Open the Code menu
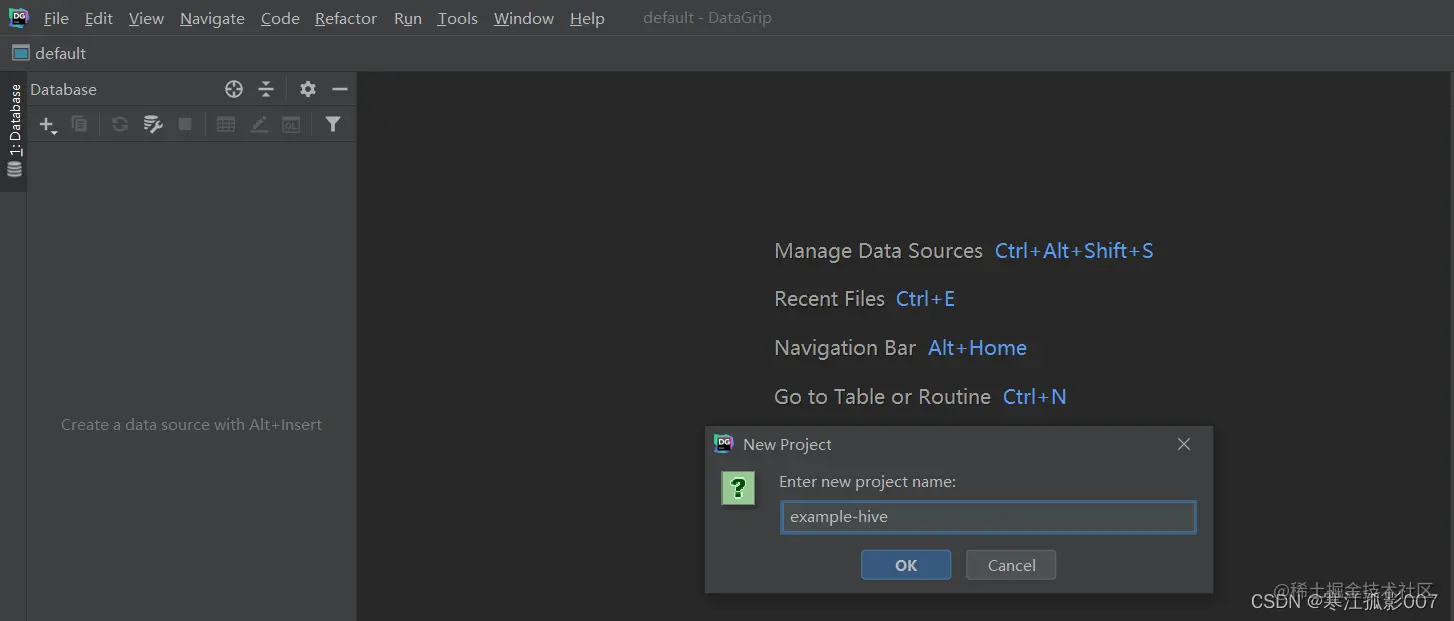The width and height of the screenshot is (1454, 621). pyautogui.click(x=280, y=18)
